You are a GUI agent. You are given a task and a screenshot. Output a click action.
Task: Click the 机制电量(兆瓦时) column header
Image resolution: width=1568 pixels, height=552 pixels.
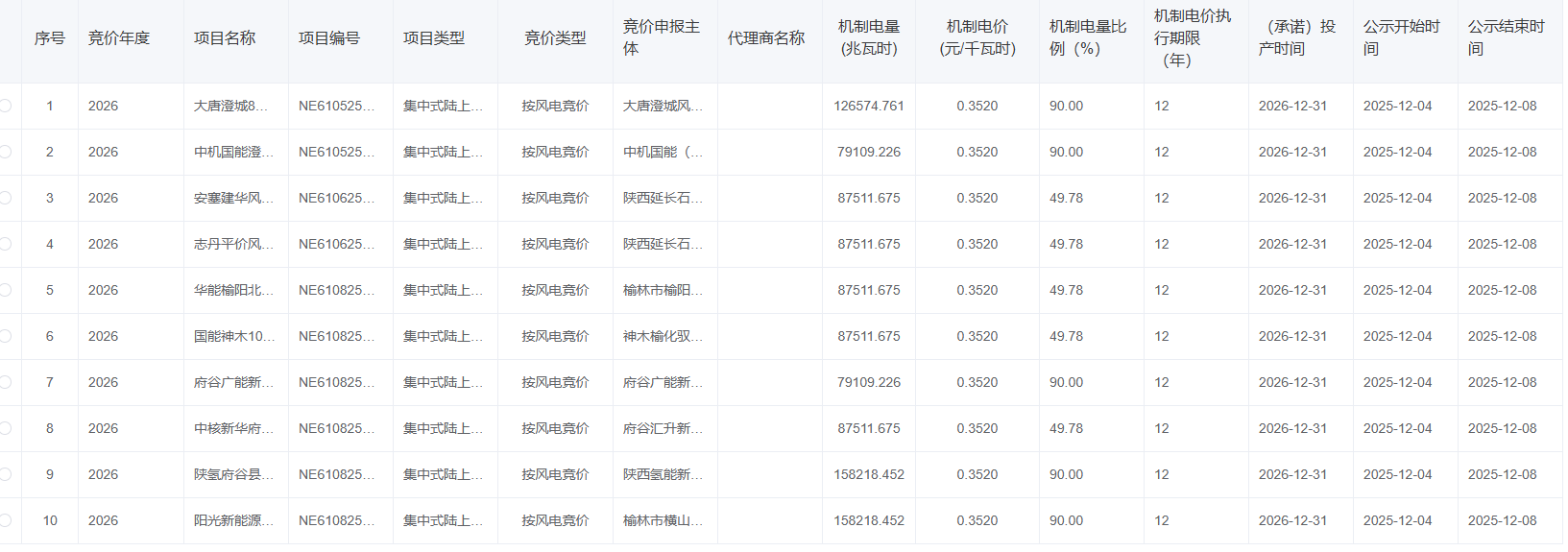(x=868, y=38)
